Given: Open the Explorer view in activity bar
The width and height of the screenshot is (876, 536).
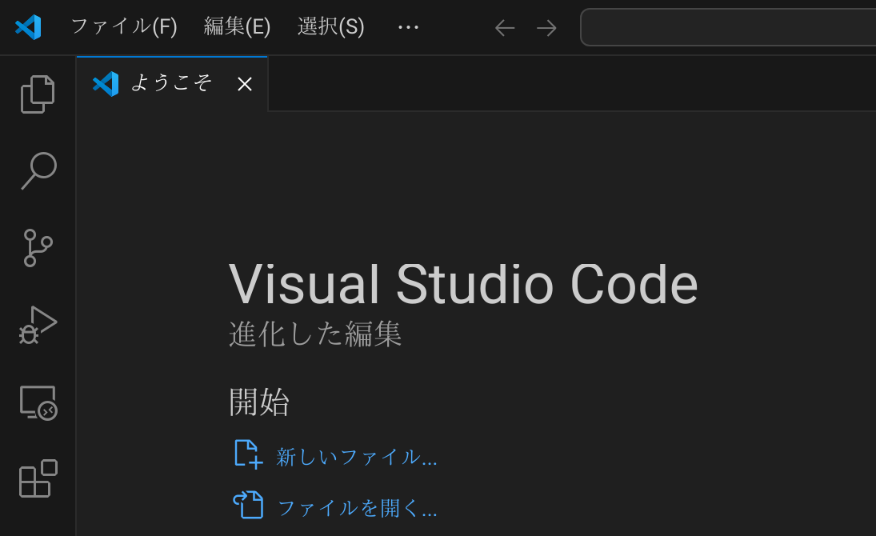Looking at the screenshot, I should (38, 94).
